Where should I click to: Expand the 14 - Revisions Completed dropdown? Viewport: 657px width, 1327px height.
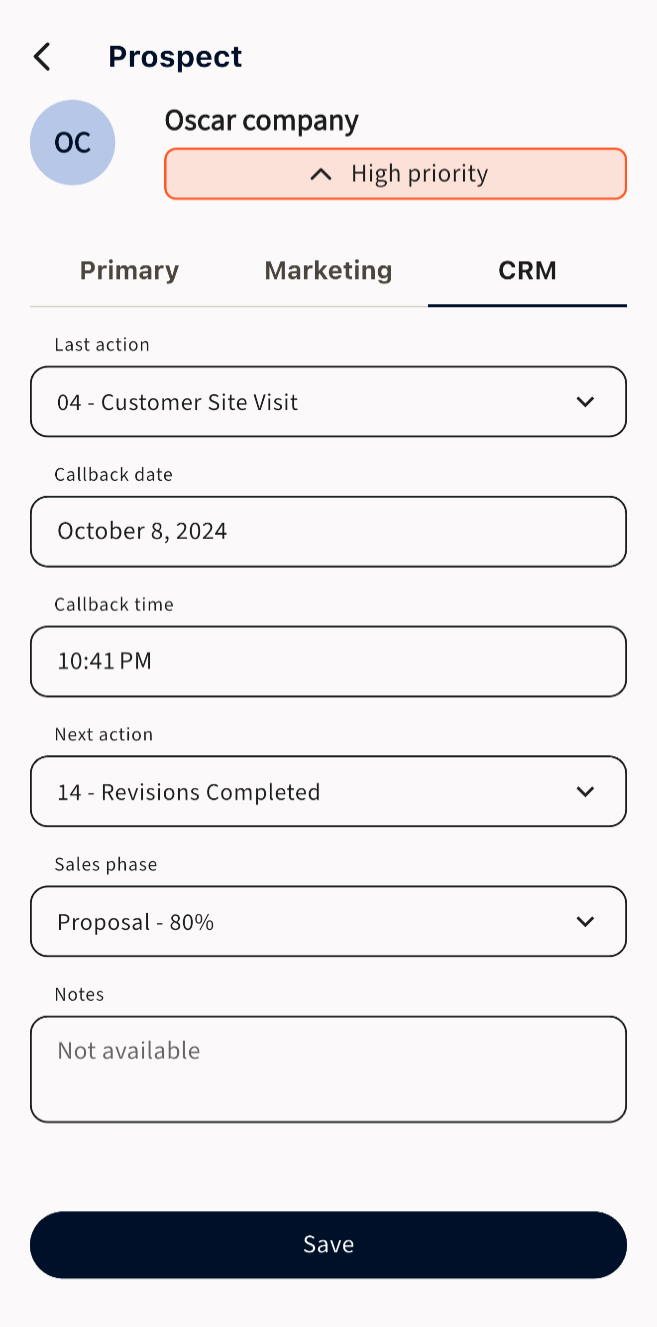(x=328, y=792)
